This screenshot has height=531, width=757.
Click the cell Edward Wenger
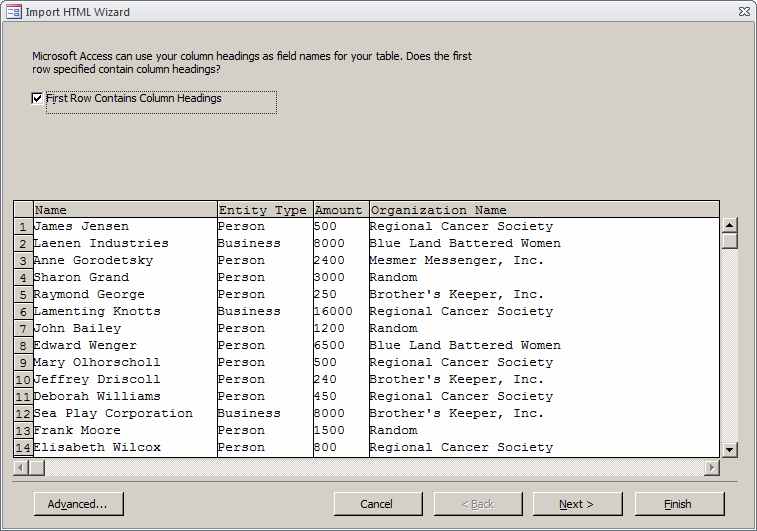(125, 346)
